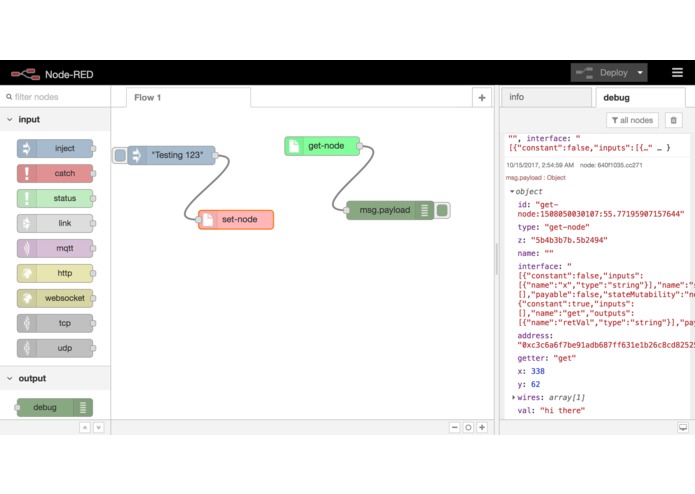This screenshot has width=695, height=494.
Task: Toggle the msg.payload debug node output
Action: point(442,210)
